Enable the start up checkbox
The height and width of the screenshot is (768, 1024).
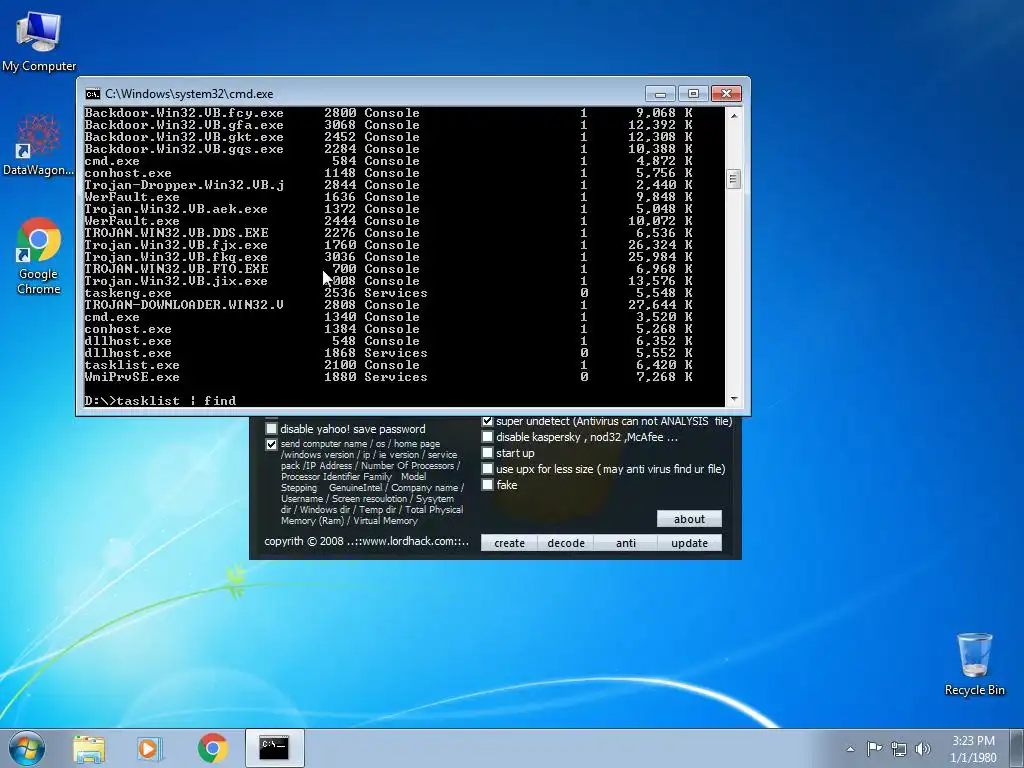pyautogui.click(x=487, y=453)
